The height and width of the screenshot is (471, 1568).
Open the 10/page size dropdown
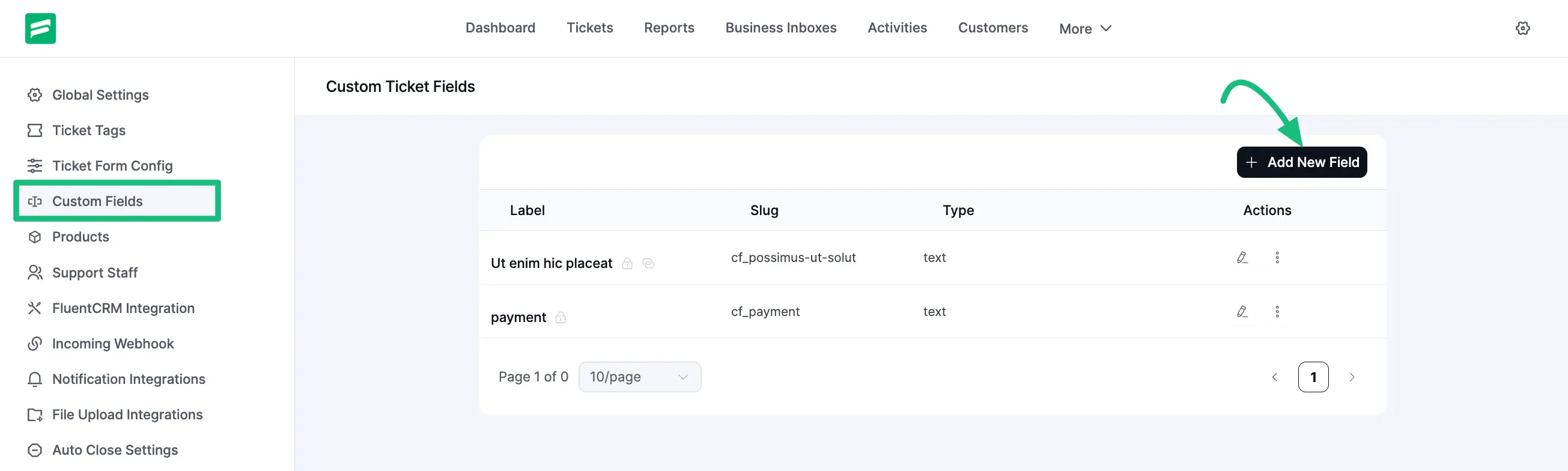(639, 377)
